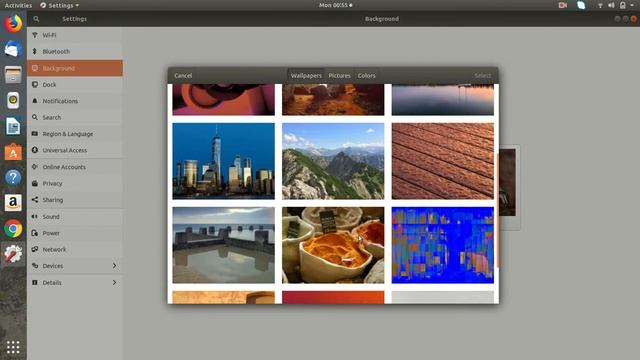Open Power settings
640x360 pixels.
[75, 233]
